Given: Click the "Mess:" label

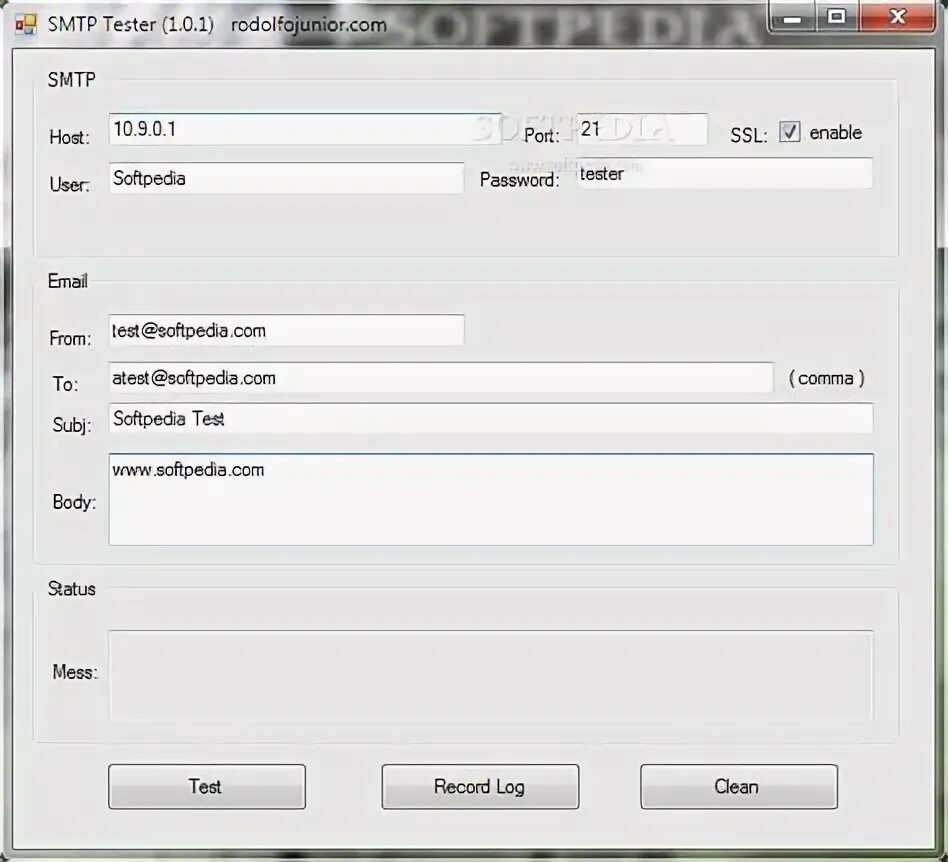Looking at the screenshot, I should [75, 672].
